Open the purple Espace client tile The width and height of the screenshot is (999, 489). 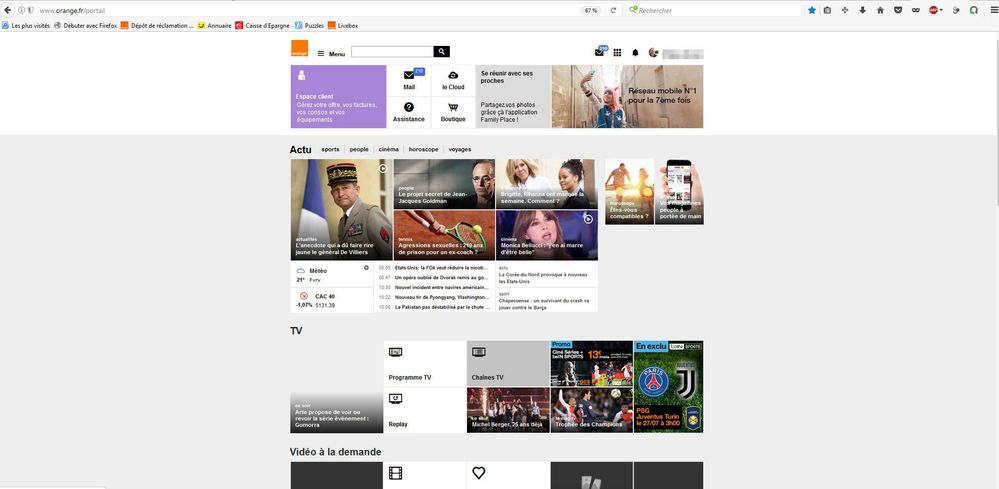[x=338, y=96]
